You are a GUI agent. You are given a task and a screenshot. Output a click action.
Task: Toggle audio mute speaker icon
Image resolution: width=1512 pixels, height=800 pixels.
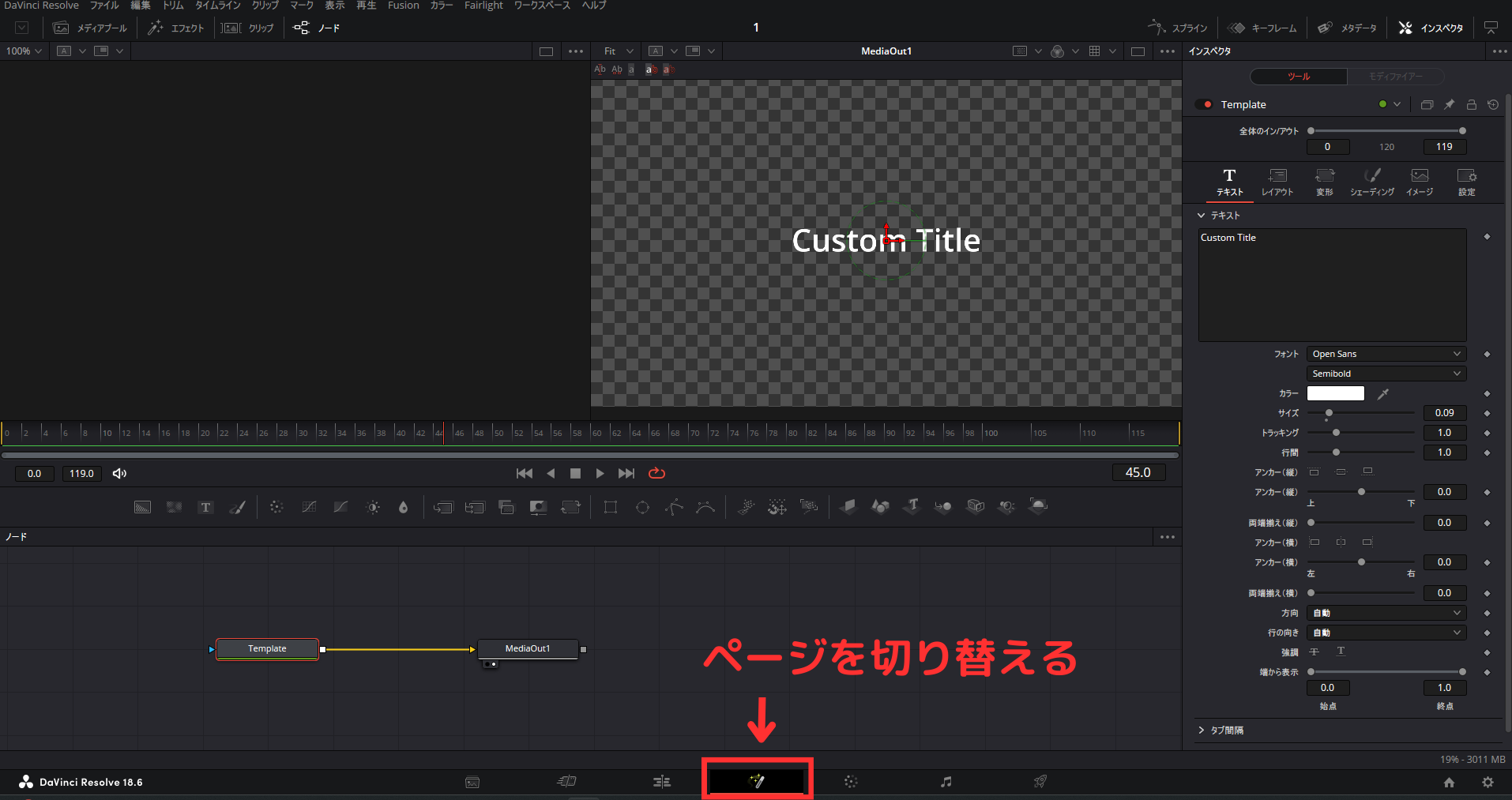(119, 473)
